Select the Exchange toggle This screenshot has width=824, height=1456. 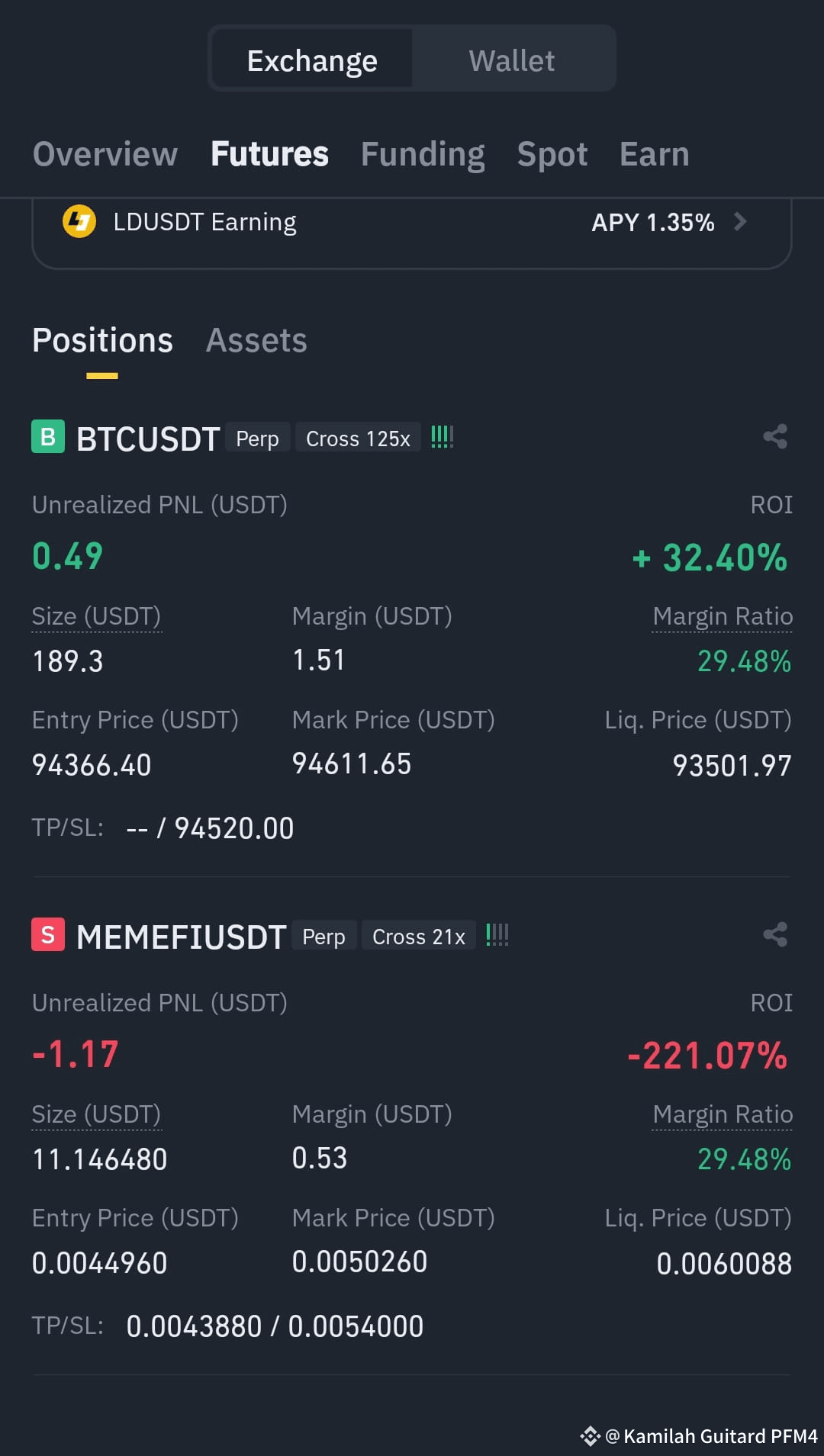click(312, 60)
